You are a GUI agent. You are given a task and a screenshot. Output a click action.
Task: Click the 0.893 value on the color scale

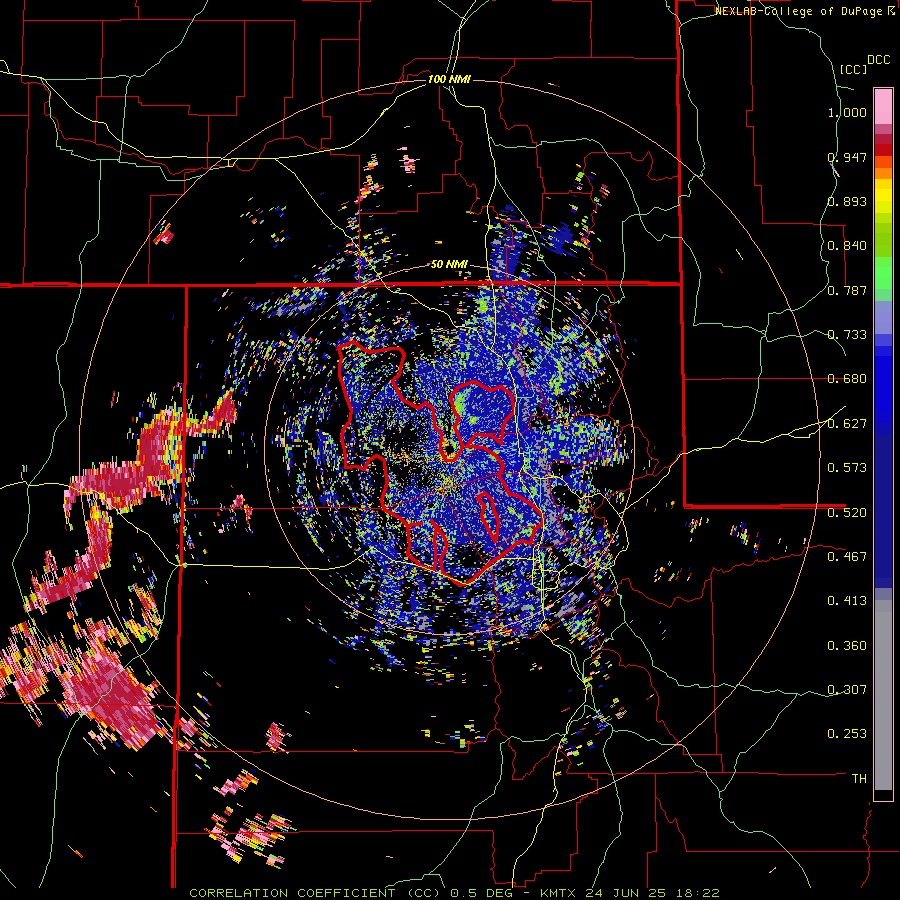pos(847,201)
